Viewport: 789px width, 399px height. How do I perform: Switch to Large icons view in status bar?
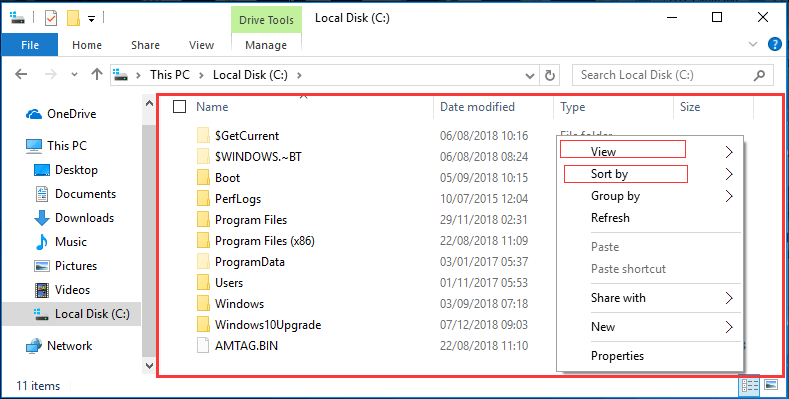(771, 386)
